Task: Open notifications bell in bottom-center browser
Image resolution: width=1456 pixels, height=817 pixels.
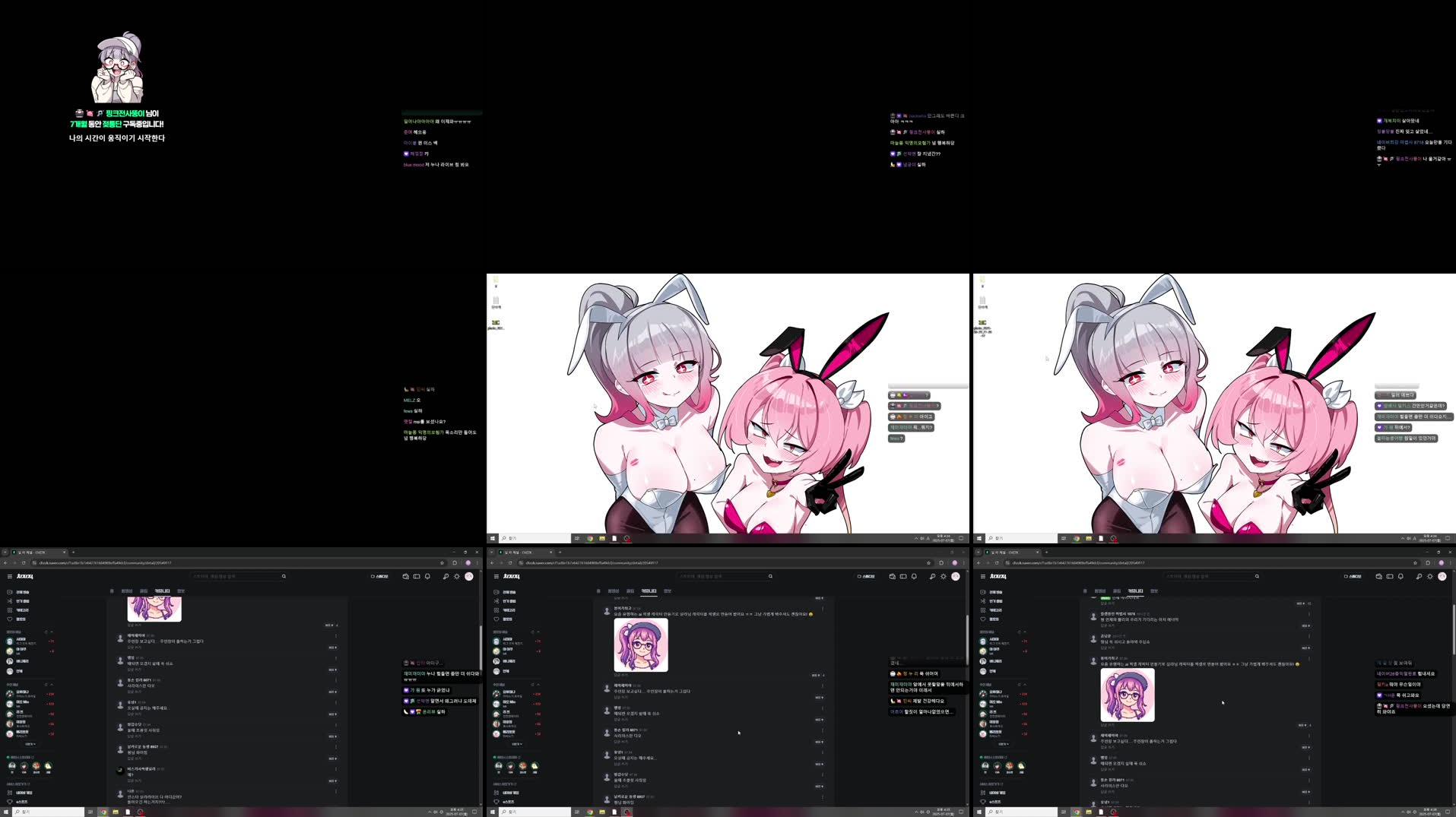Action: pyautogui.click(x=914, y=576)
